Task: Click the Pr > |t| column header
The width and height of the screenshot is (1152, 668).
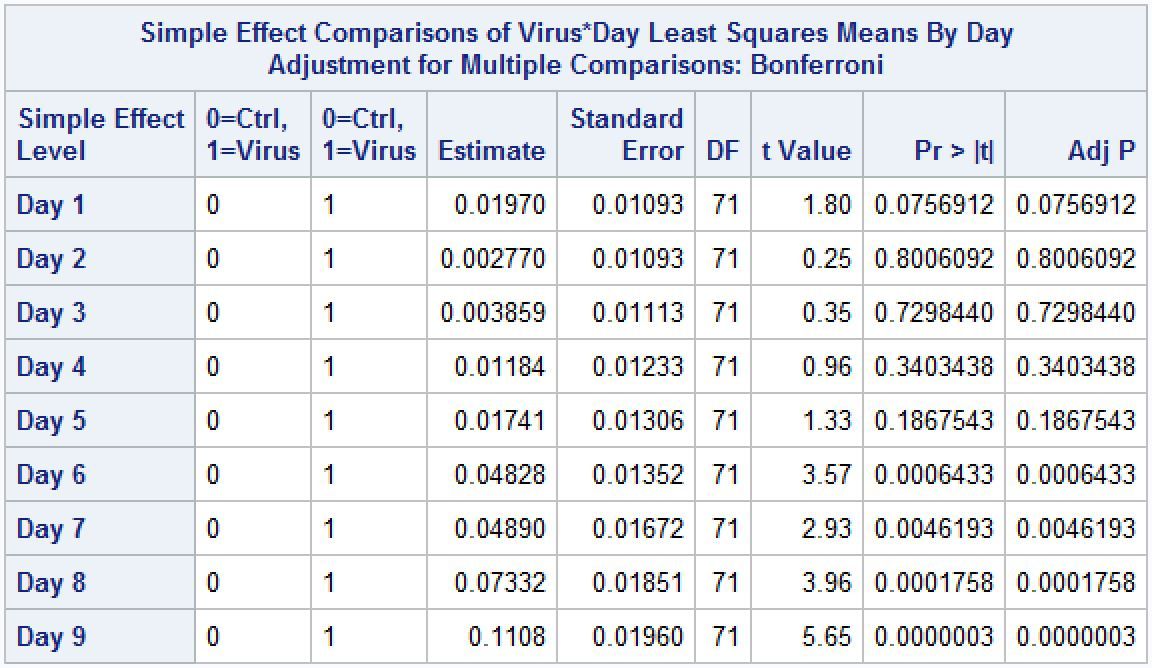Action: tap(953, 151)
